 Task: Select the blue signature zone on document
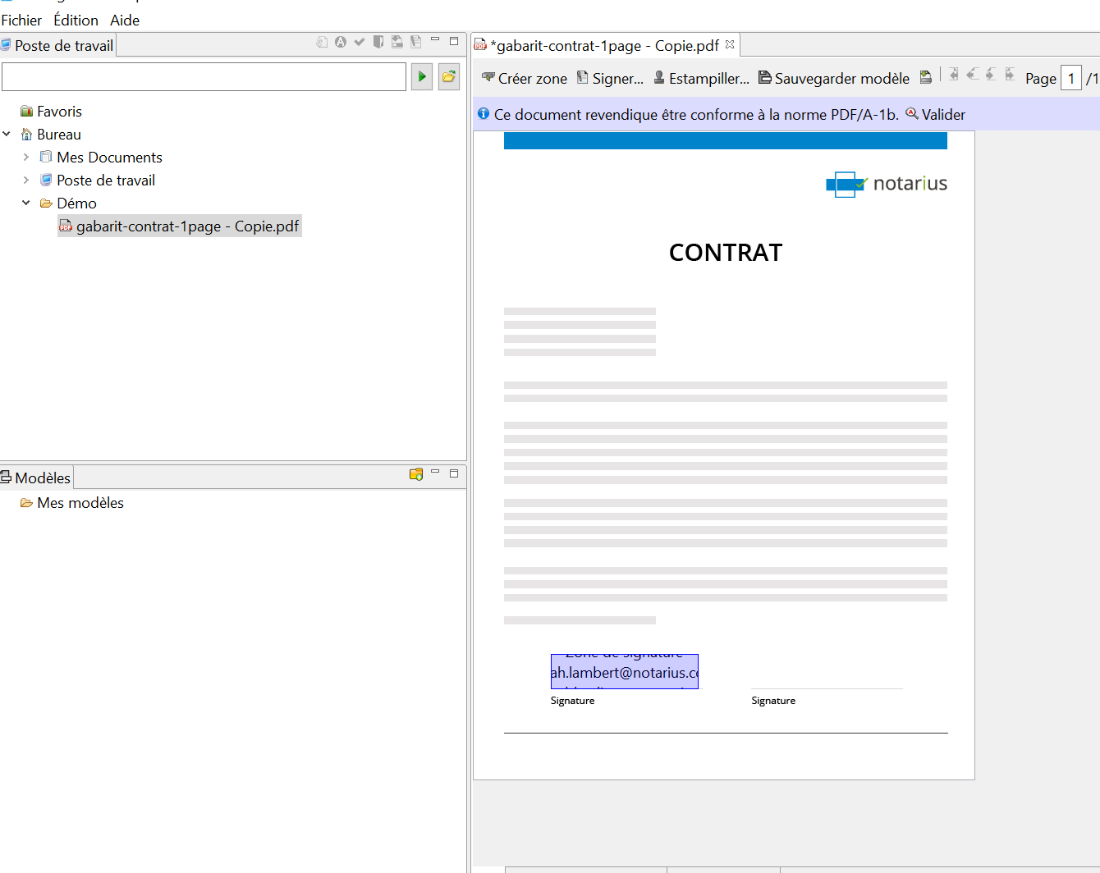(624, 672)
